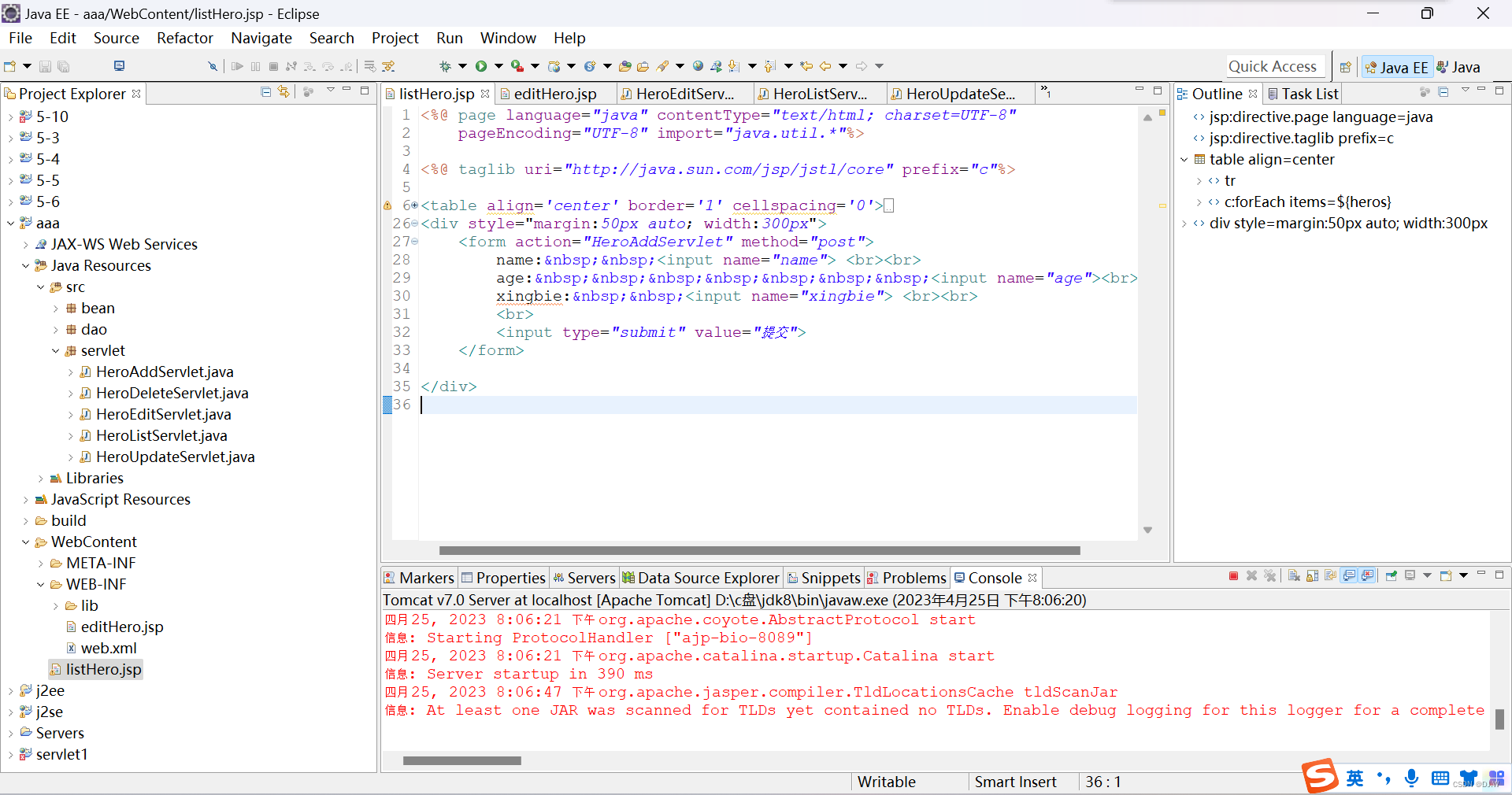Expand the Libraries node
The height and width of the screenshot is (795, 1512).
[x=41, y=479]
